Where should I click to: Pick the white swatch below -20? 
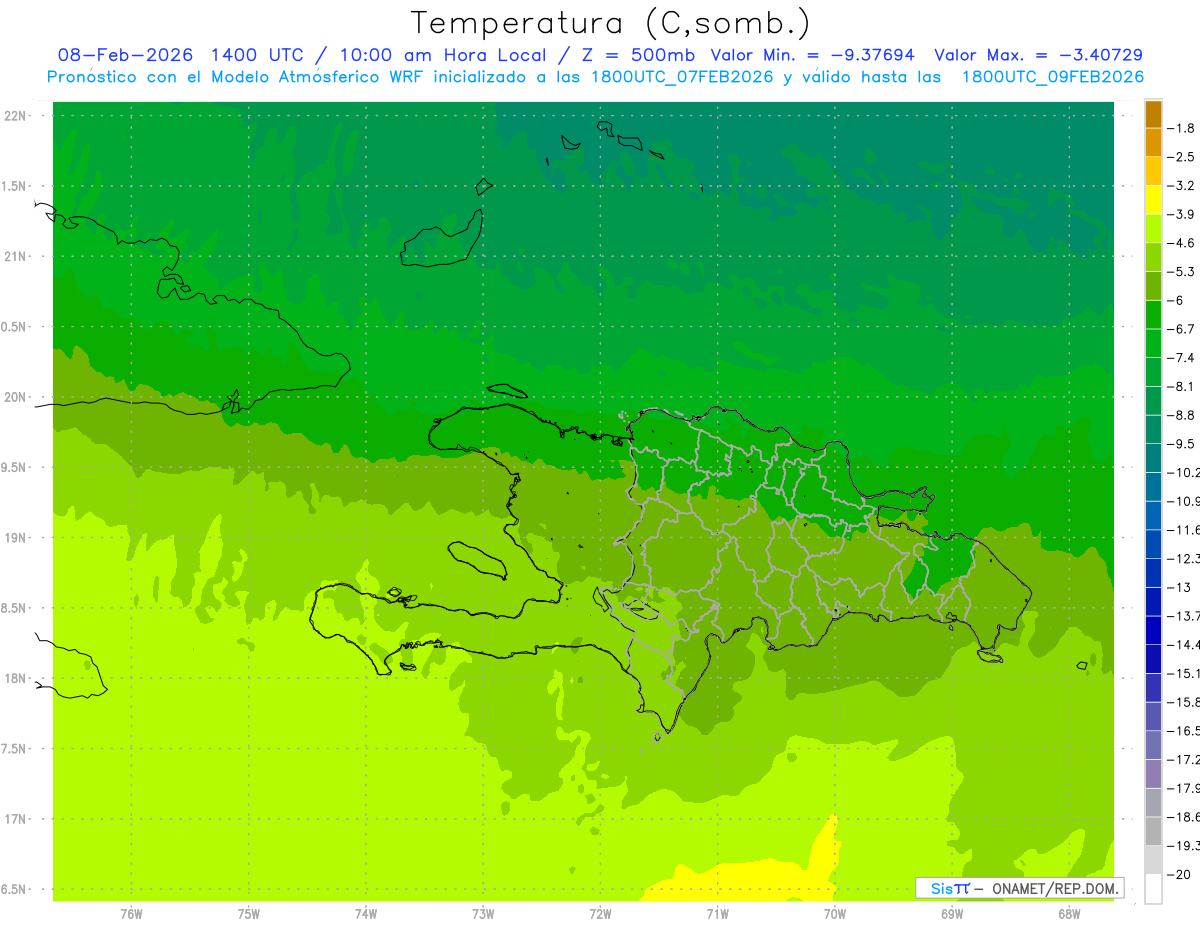(x=1153, y=889)
